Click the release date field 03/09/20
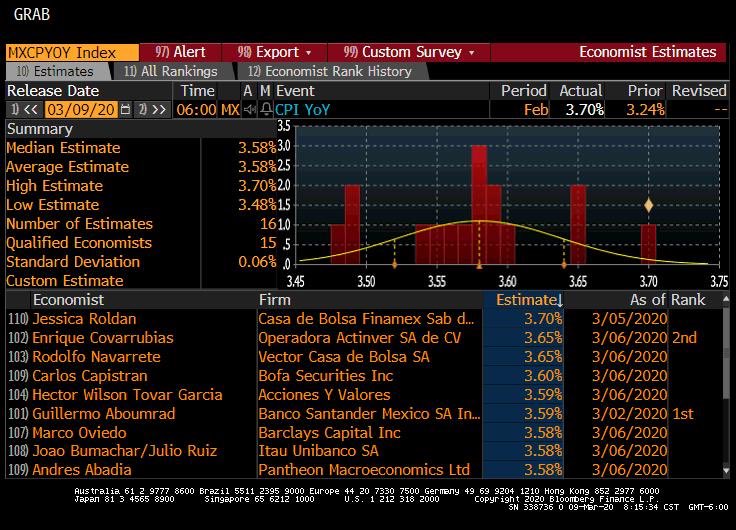Viewport: 736px width, 530px height. 81,110
